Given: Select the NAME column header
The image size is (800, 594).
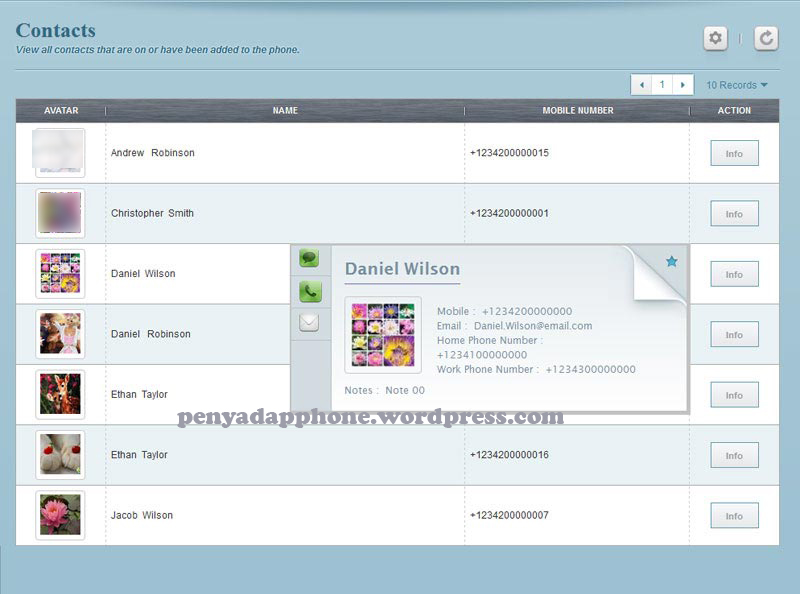Looking at the screenshot, I should click(285, 111).
